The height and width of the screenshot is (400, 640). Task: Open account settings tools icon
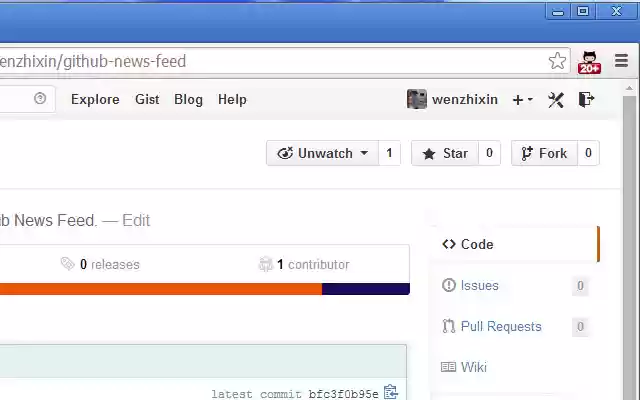pyautogui.click(x=556, y=100)
